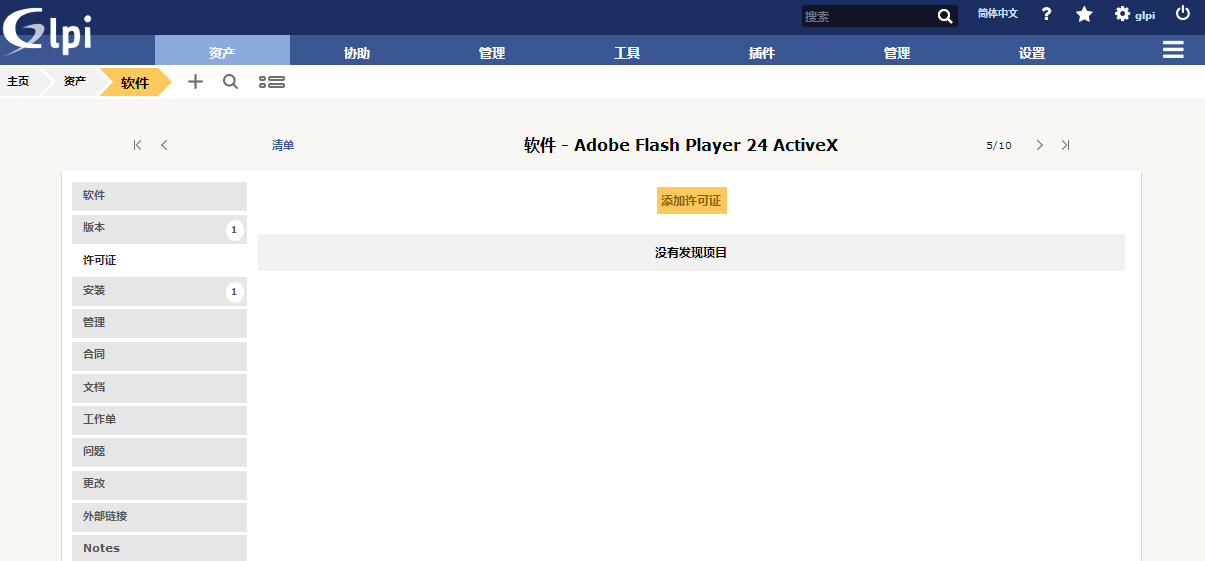Select the 管理 side tab

tap(159, 323)
